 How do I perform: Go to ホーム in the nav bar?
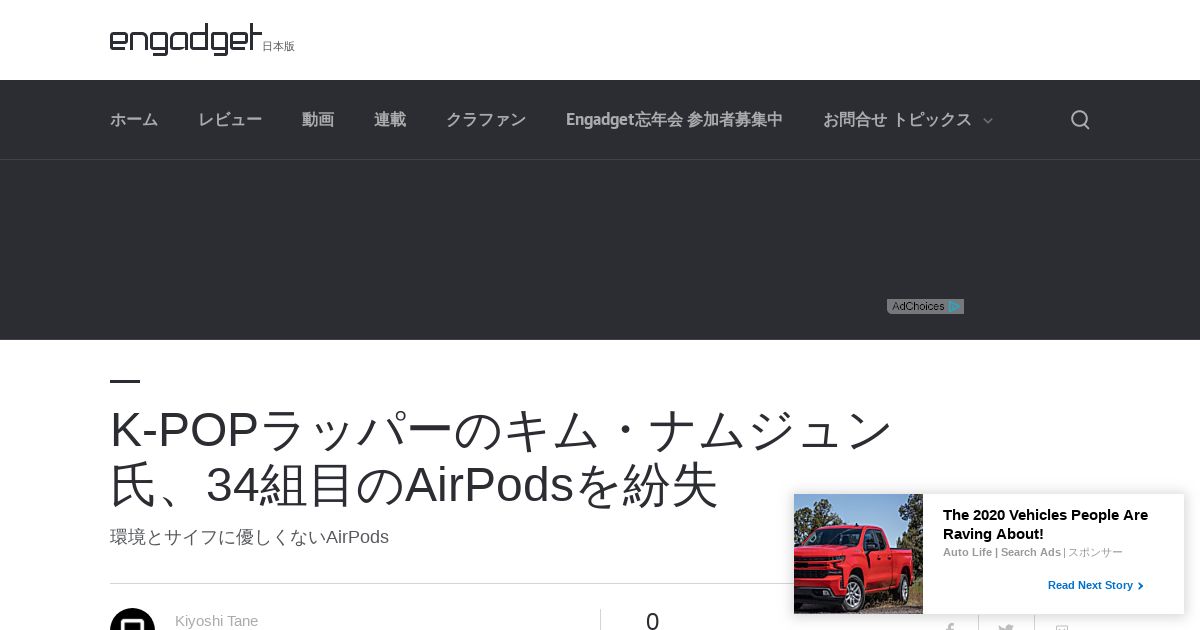click(x=134, y=120)
